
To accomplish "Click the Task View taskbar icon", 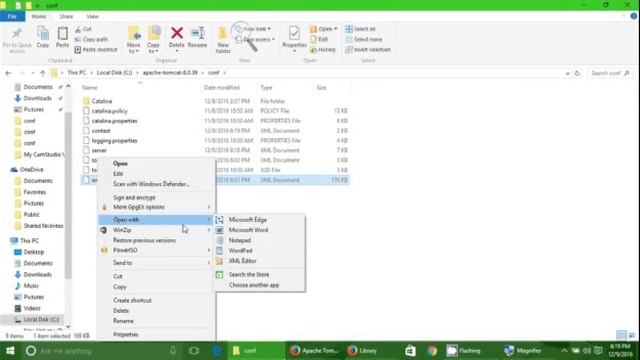I will coord(194,351).
